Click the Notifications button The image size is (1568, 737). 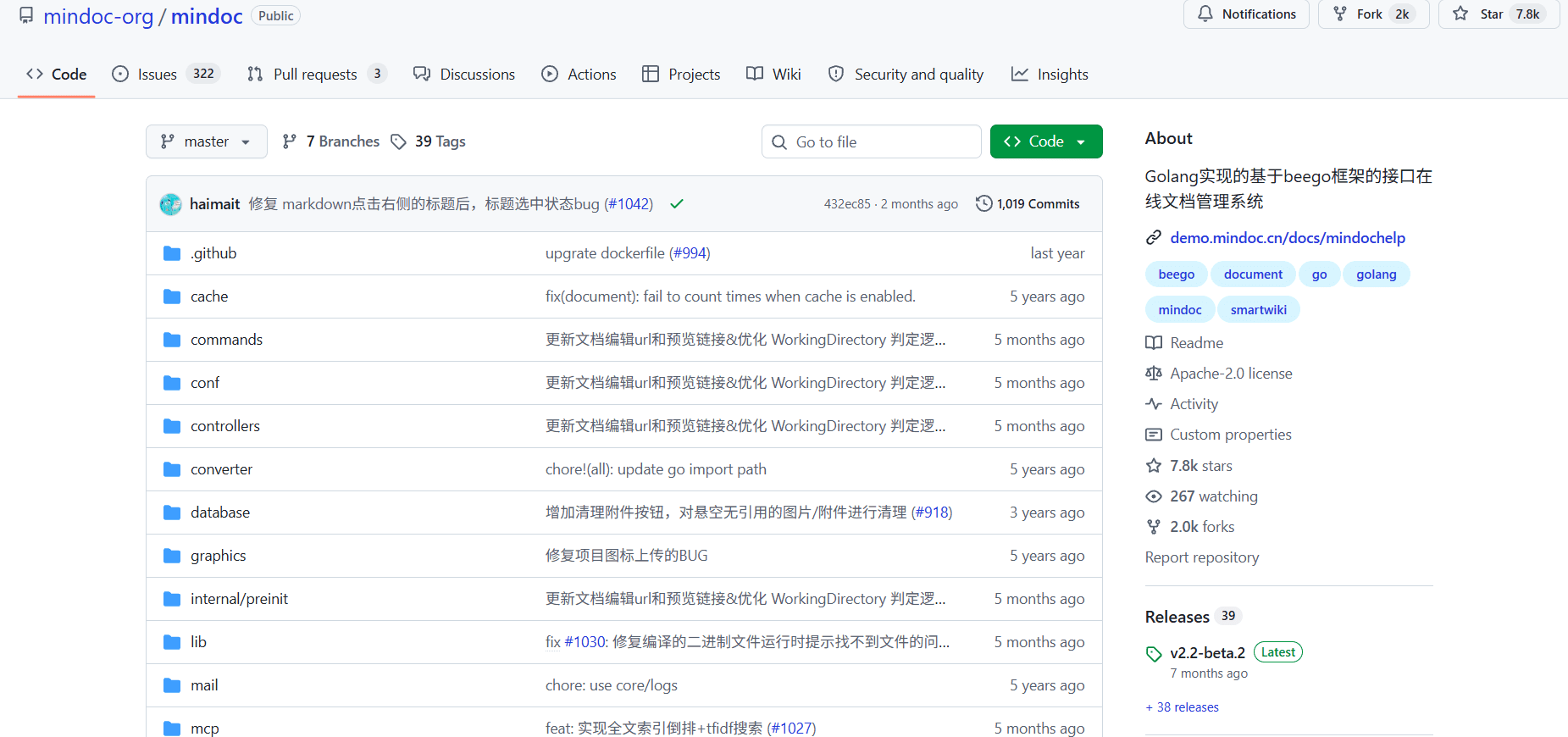click(x=1246, y=14)
